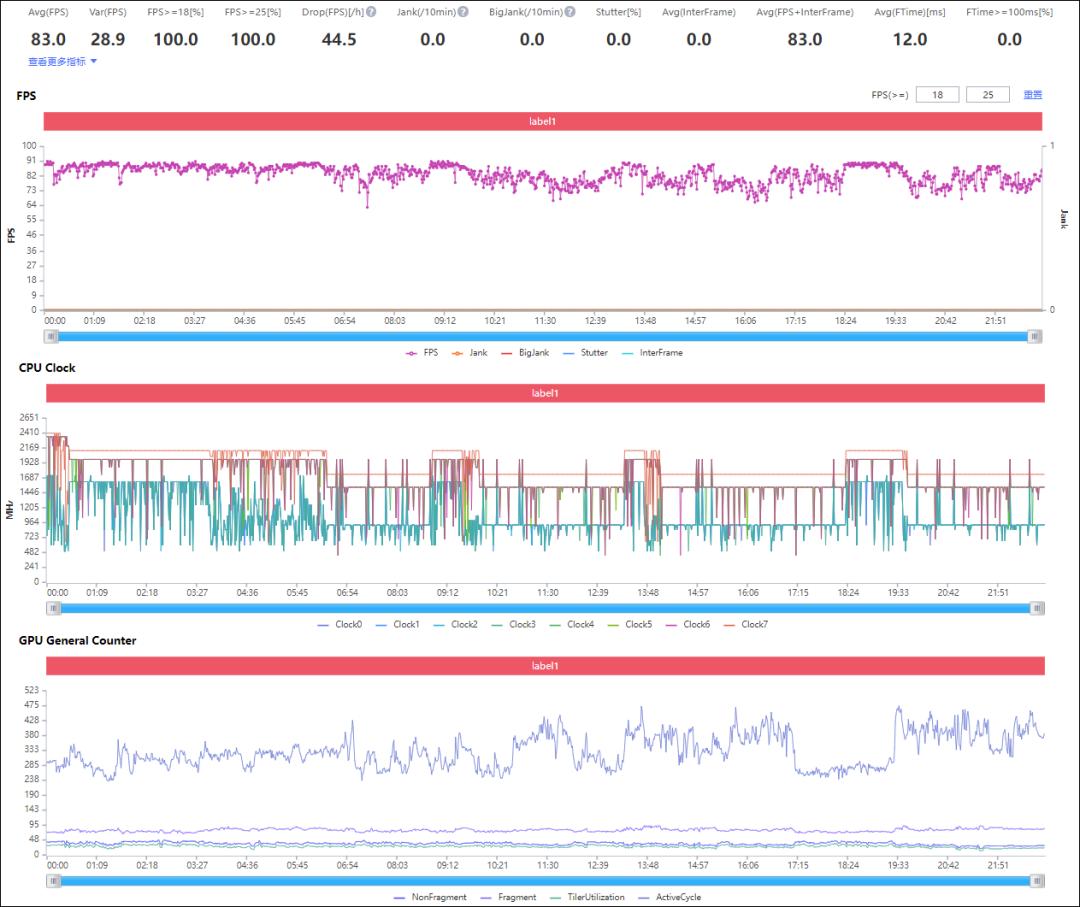This screenshot has width=1080, height=907.
Task: Select the label1 bar above FPS chart
Action: click(x=543, y=121)
